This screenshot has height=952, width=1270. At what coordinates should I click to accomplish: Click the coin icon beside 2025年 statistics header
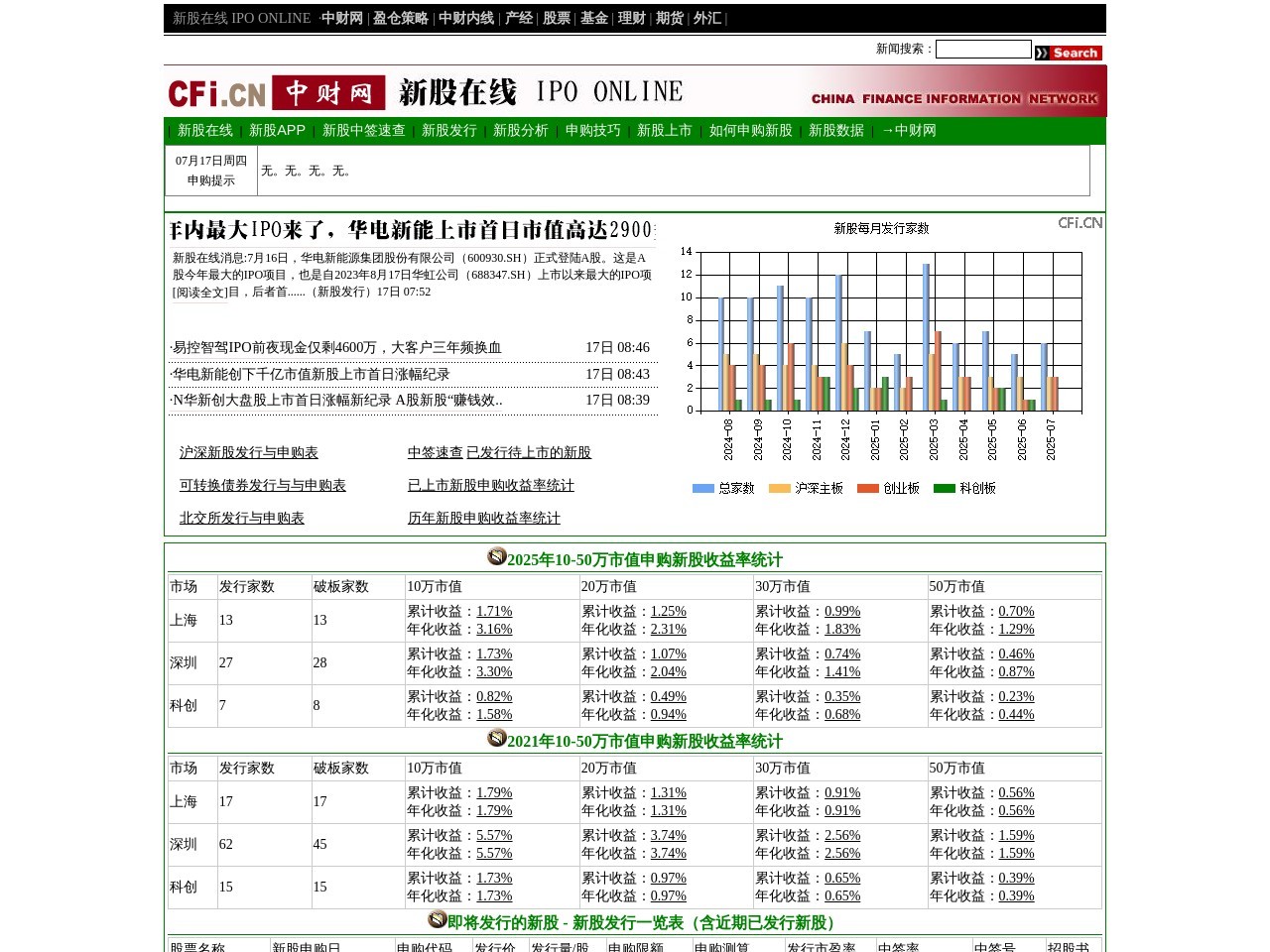(x=496, y=557)
